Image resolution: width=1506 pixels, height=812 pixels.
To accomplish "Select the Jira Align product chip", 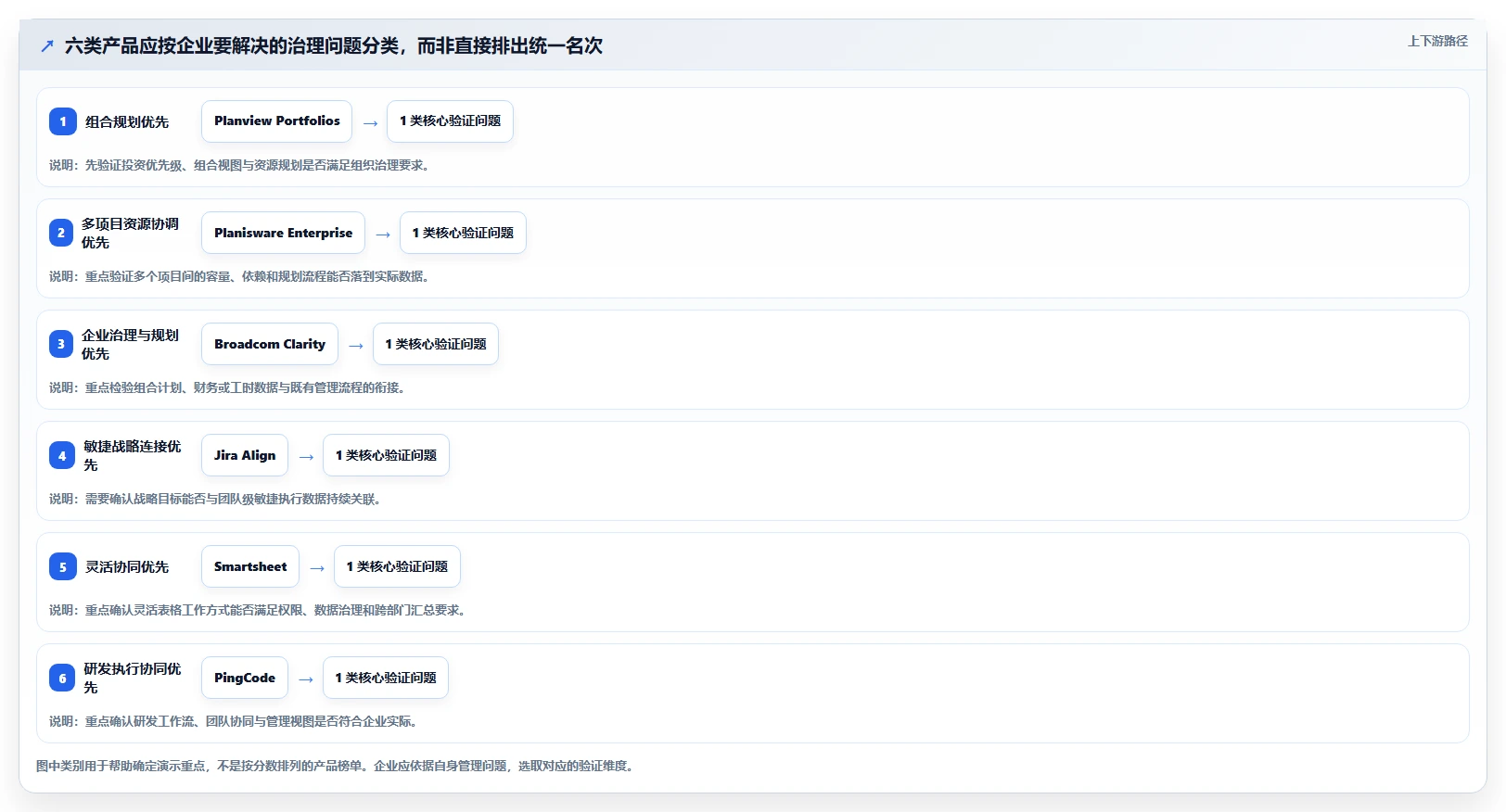I will (245, 455).
